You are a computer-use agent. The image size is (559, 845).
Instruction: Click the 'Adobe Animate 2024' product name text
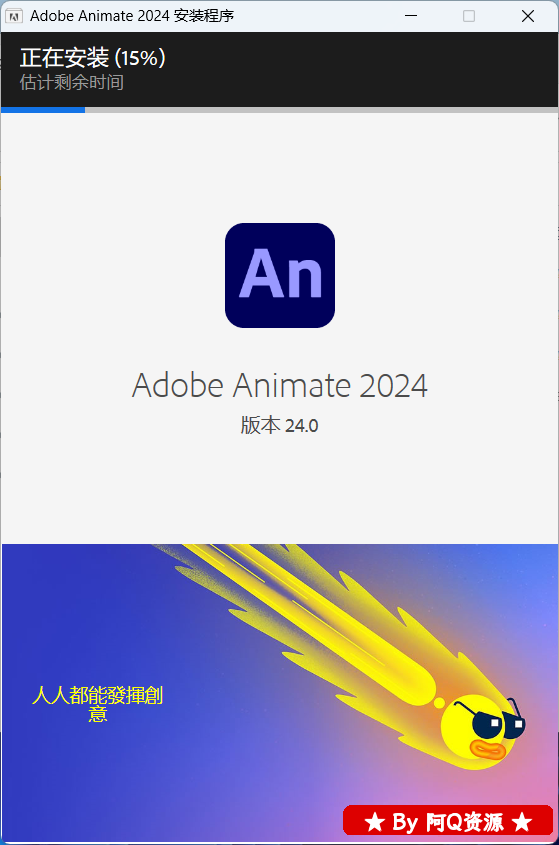(x=280, y=385)
